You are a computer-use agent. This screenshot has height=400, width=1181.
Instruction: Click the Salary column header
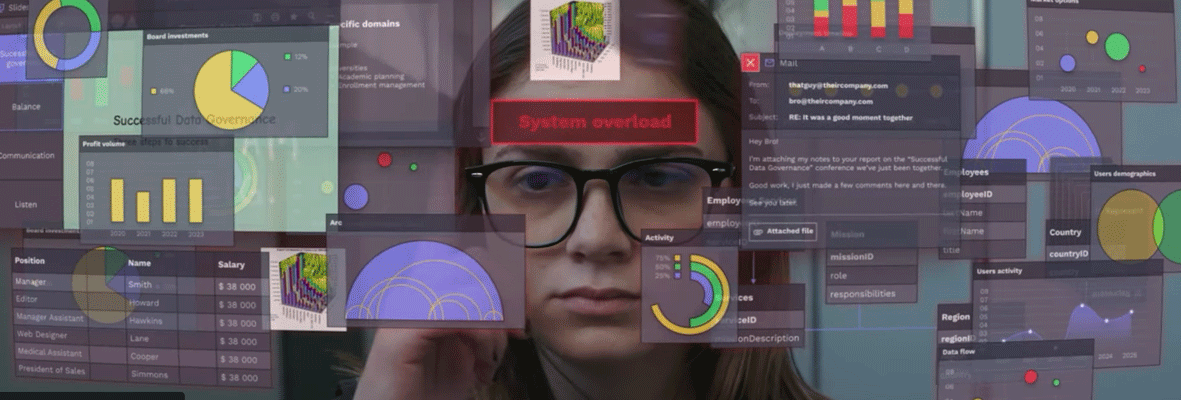[231, 265]
